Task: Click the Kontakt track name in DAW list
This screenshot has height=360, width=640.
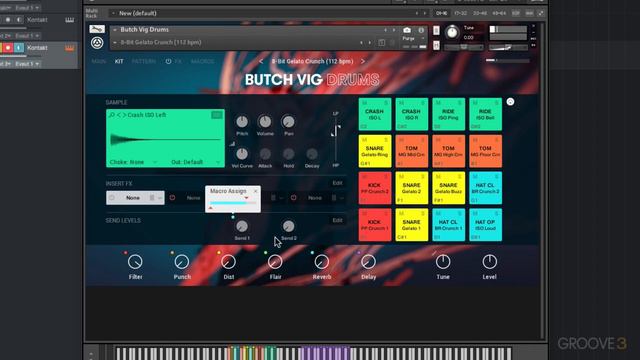Action: pyautogui.click(x=37, y=48)
